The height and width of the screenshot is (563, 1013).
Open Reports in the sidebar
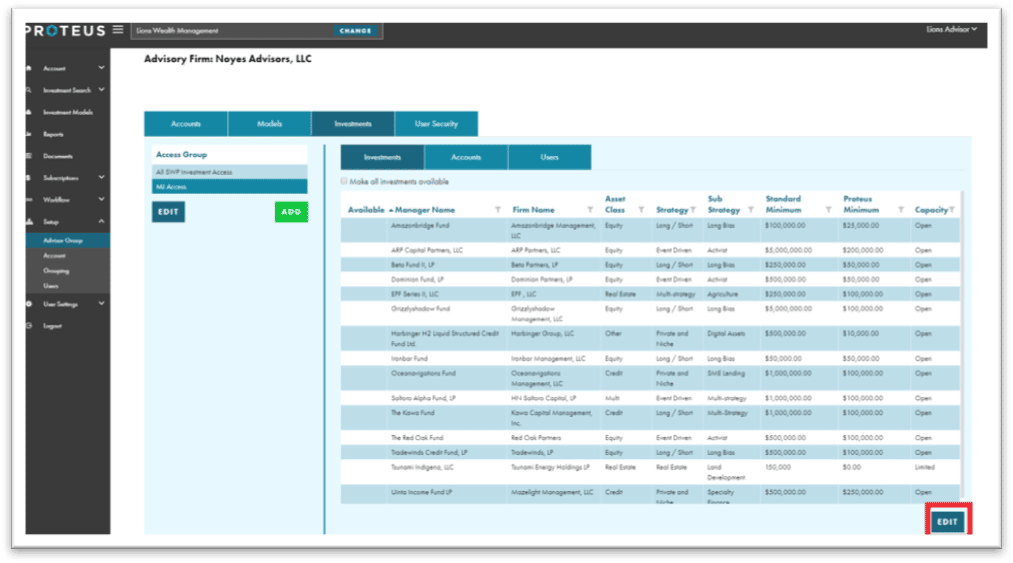click(53, 134)
